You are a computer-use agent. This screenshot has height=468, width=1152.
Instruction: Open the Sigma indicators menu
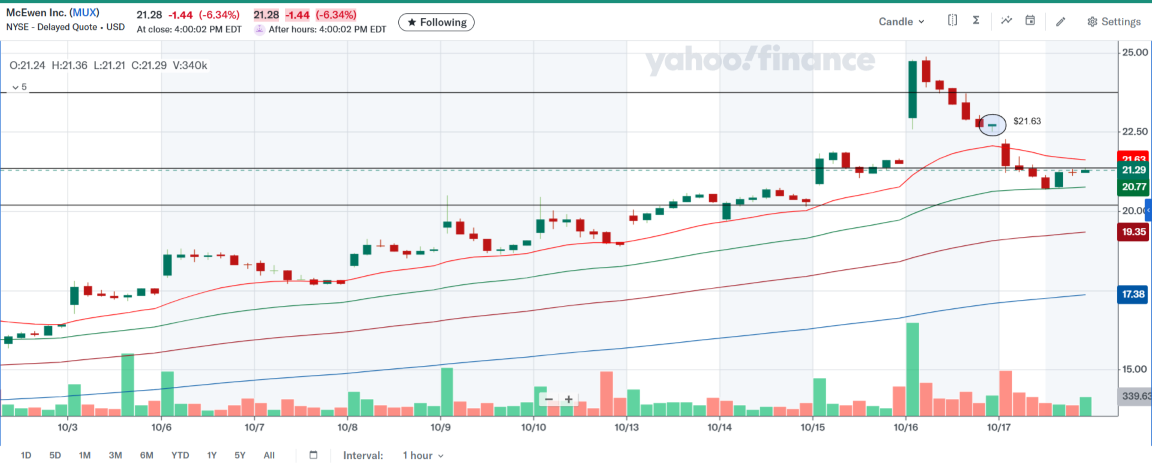976,21
